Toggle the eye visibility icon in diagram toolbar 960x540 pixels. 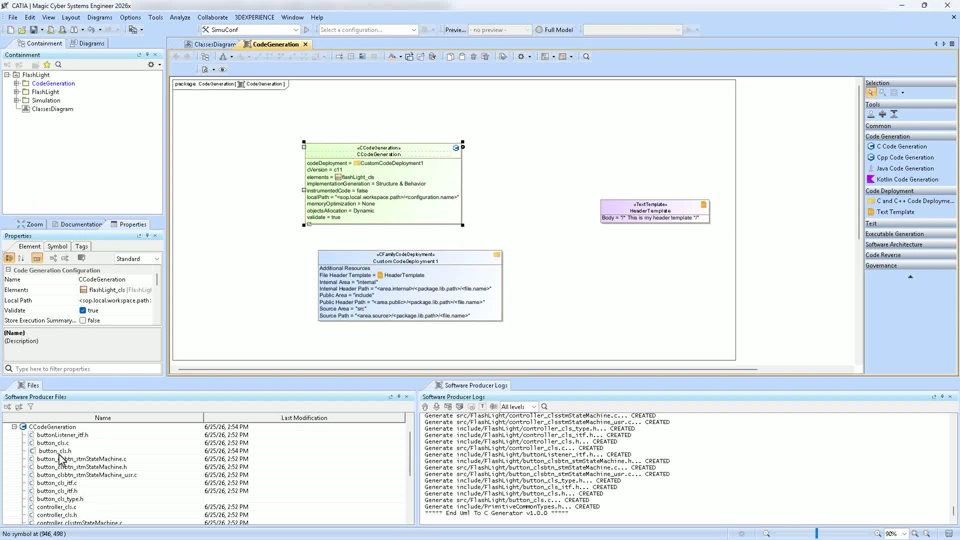[222, 70]
